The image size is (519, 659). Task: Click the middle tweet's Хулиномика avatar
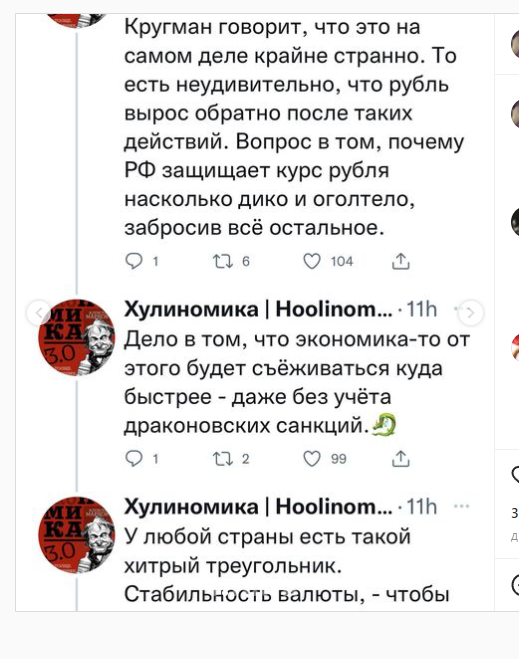point(76,337)
